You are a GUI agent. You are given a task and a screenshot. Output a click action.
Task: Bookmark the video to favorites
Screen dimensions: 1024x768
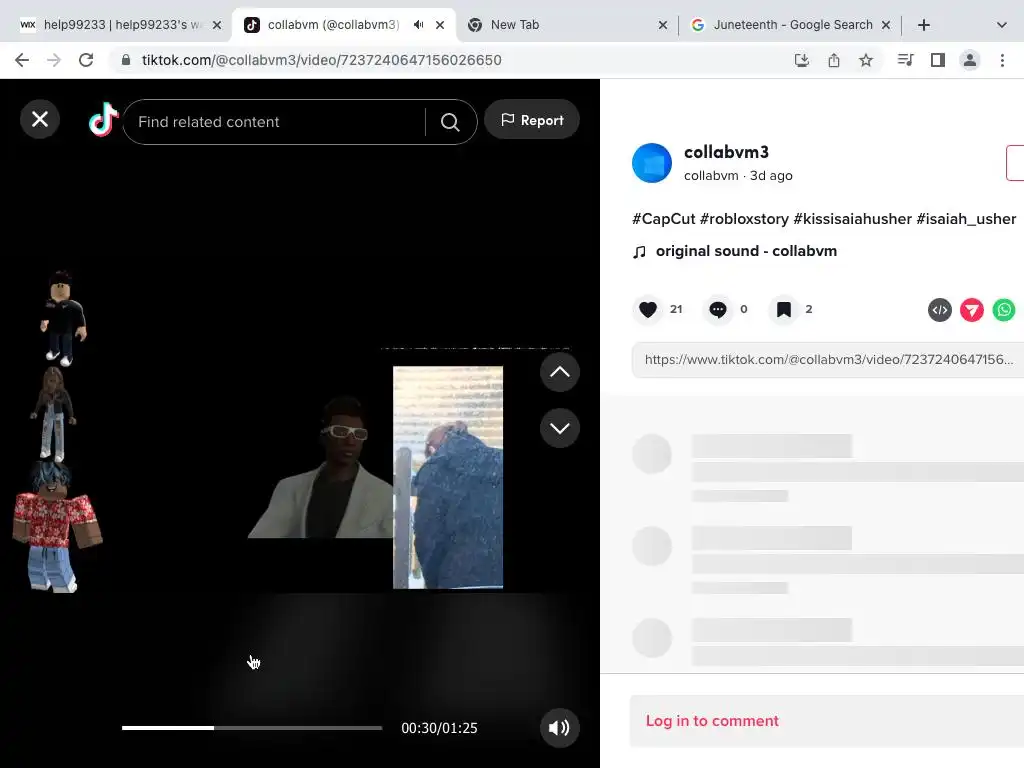[x=784, y=310]
